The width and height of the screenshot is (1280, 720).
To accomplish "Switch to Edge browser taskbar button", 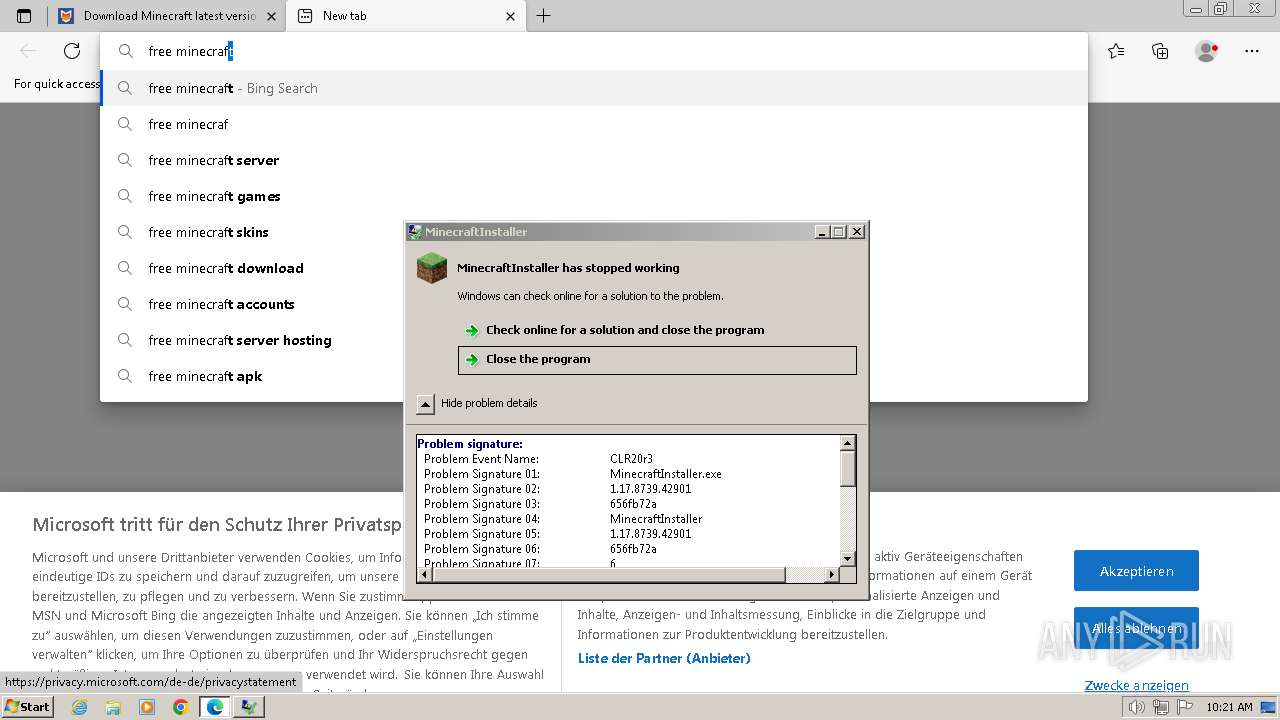I will tap(214, 707).
